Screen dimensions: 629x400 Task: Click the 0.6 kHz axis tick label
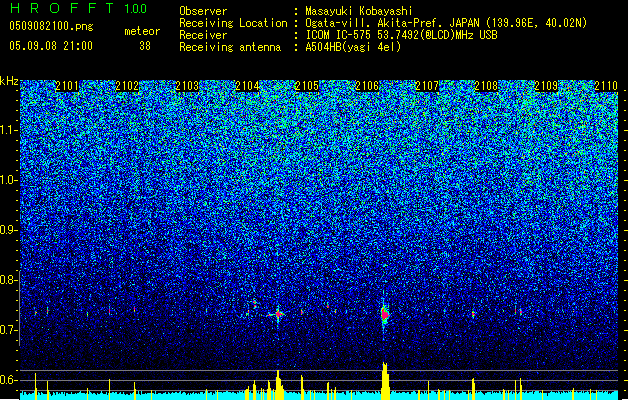pos(9,380)
